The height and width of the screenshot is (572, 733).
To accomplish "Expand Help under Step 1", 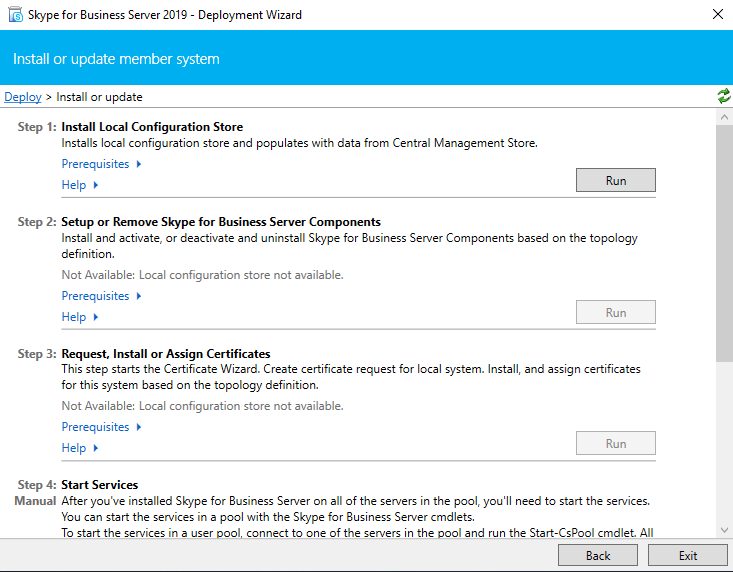I will click(x=80, y=185).
